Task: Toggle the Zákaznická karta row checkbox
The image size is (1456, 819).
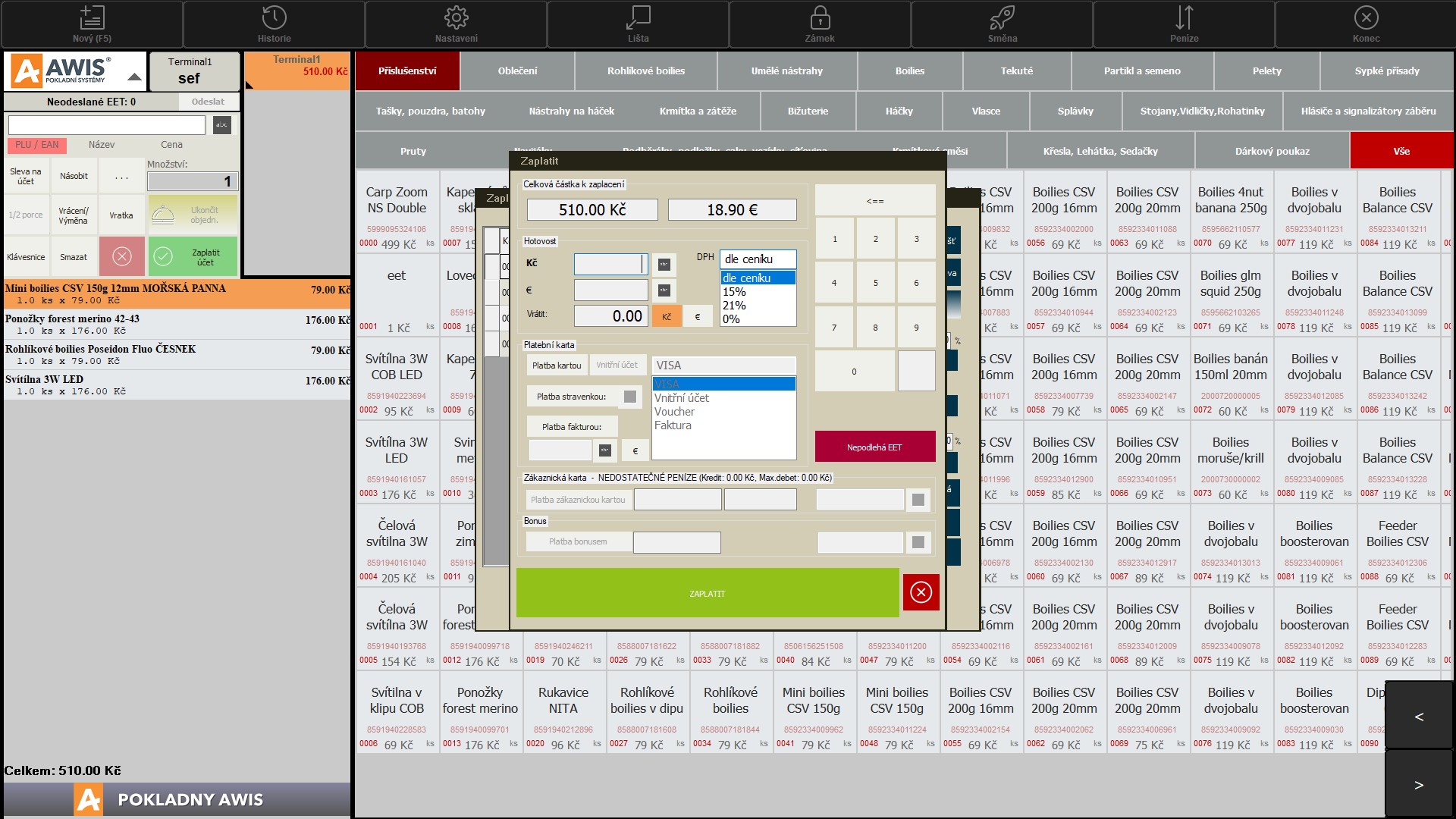Action: pyautogui.click(x=918, y=500)
